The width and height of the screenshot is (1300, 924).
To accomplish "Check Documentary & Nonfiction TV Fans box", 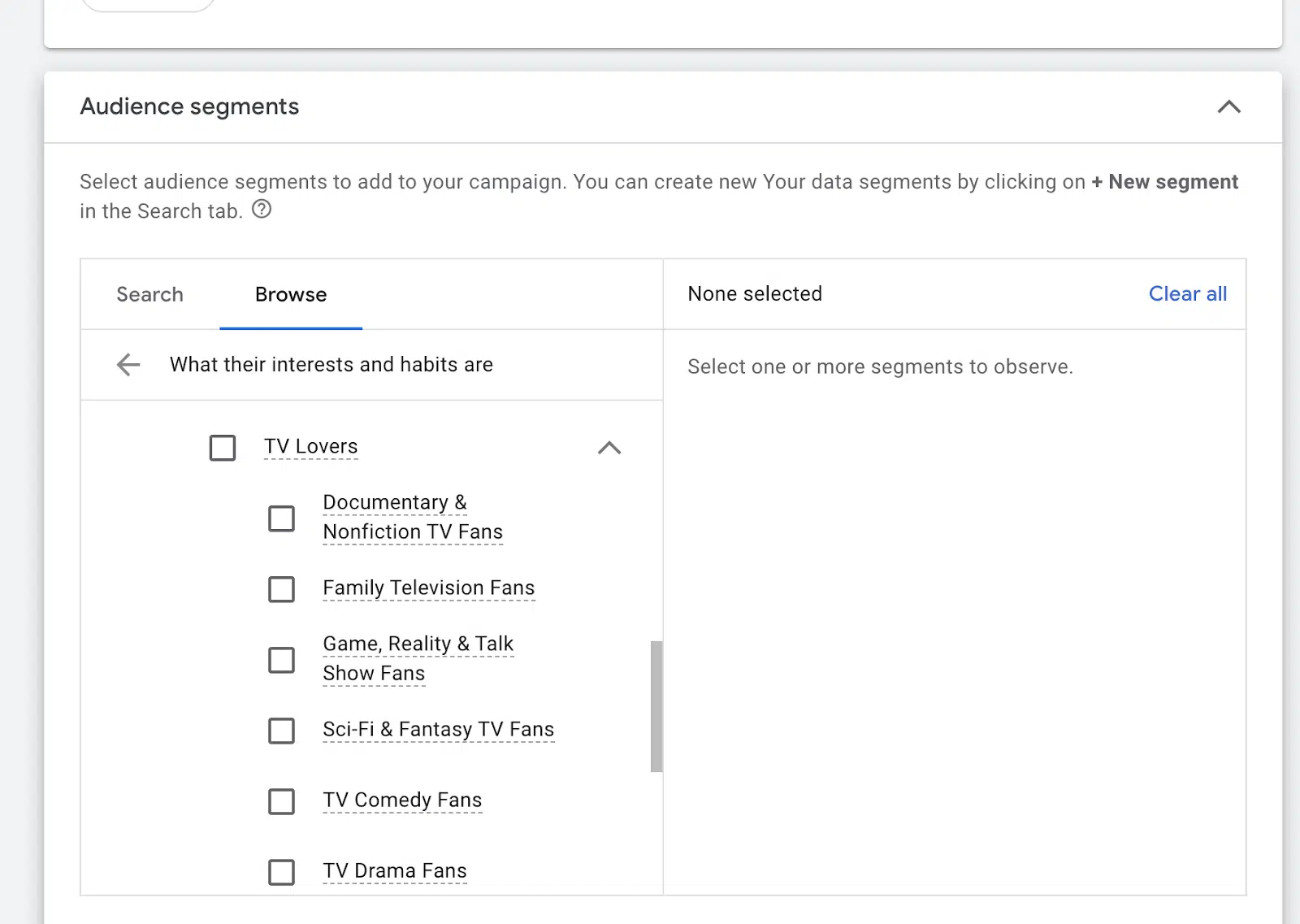I will click(x=282, y=518).
